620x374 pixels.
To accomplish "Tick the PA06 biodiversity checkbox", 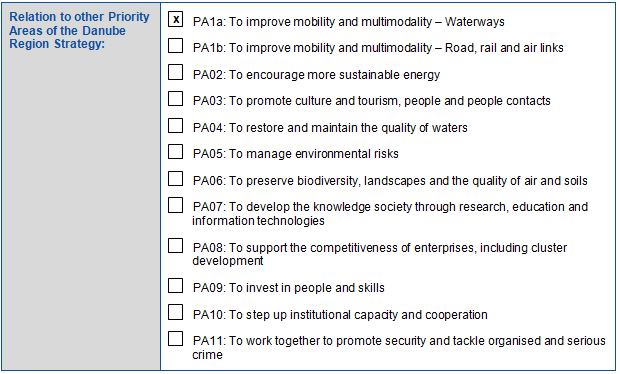I will [176, 178].
